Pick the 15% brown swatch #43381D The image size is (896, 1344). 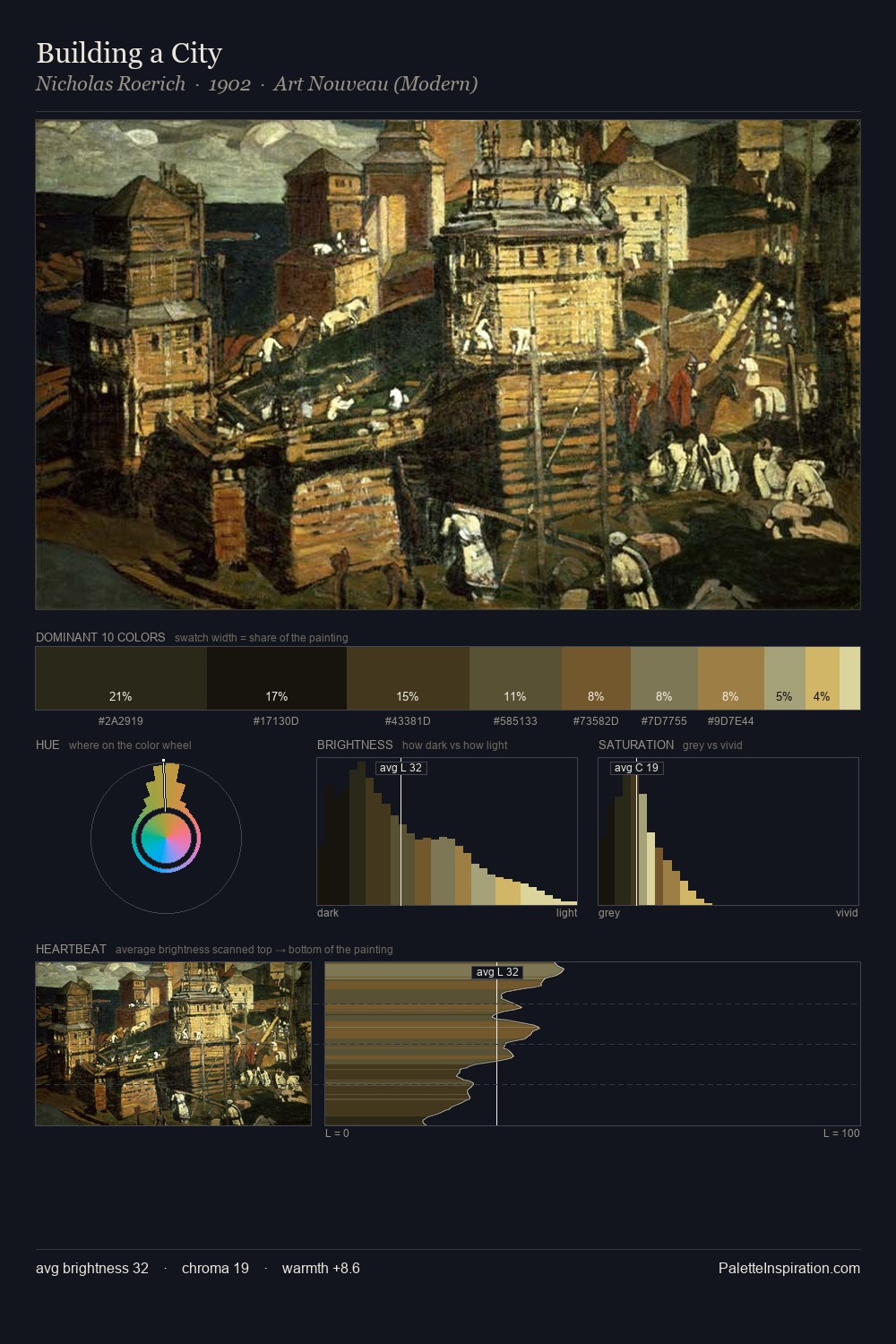click(408, 678)
